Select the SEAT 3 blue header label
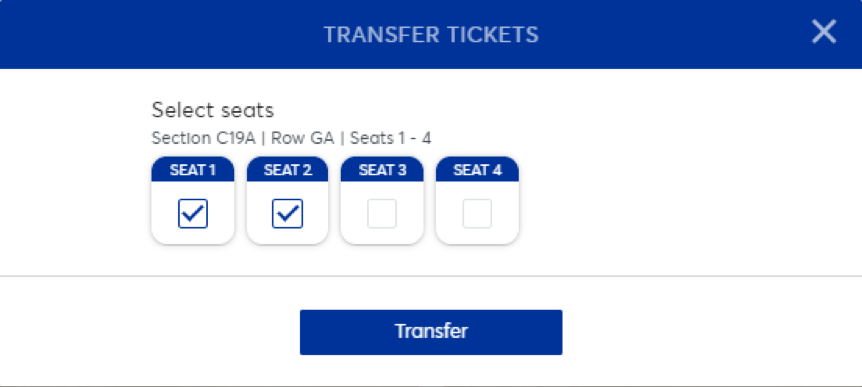This screenshot has width=862, height=387. click(382, 170)
